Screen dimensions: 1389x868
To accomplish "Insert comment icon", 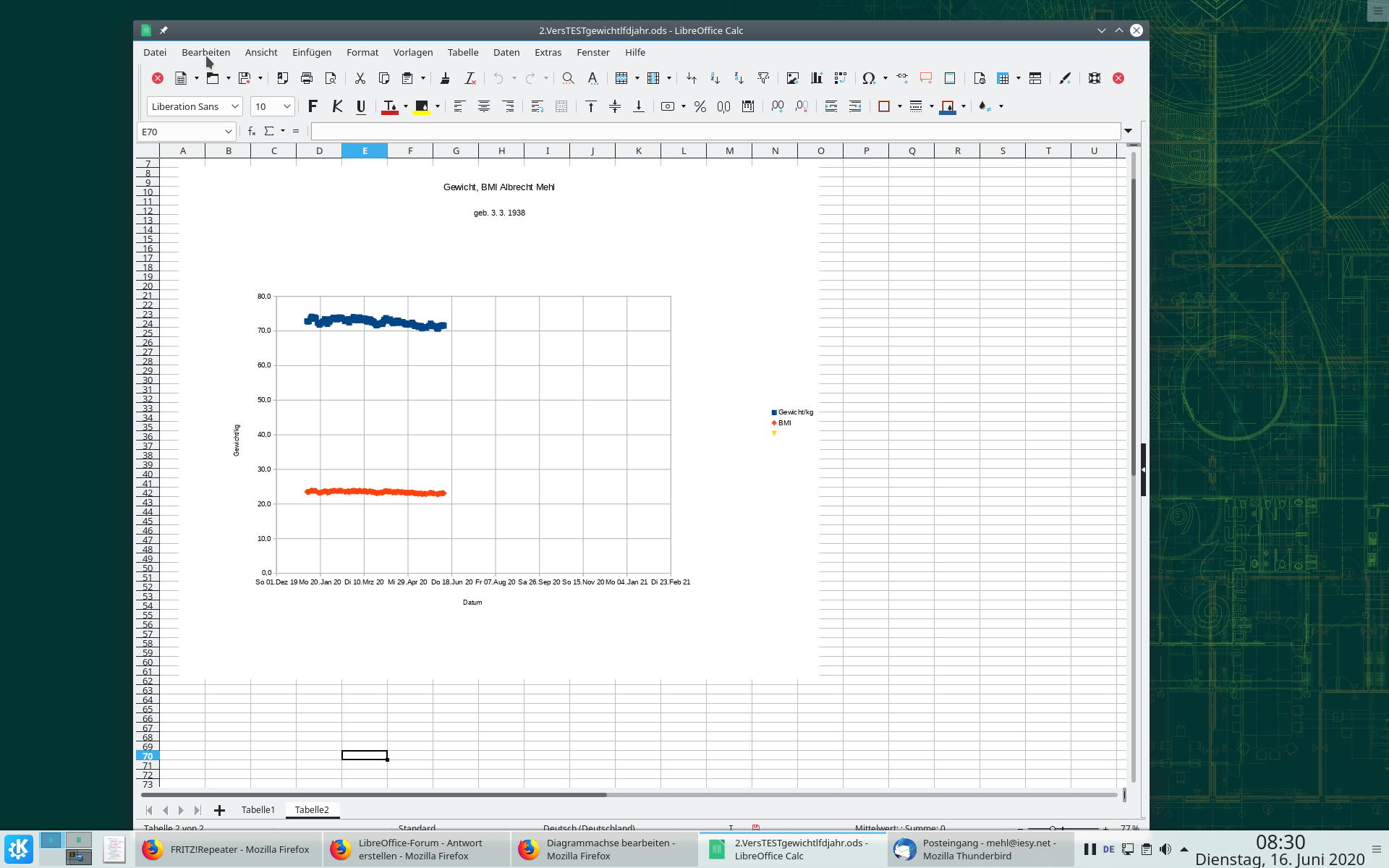I will coord(926,78).
